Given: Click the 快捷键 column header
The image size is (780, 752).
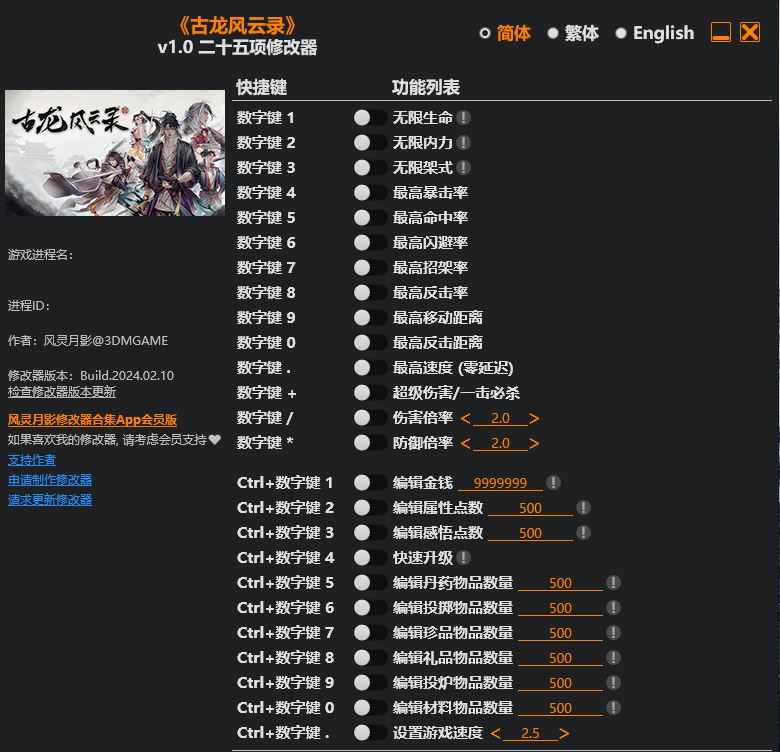Looking at the screenshot, I should [262, 87].
